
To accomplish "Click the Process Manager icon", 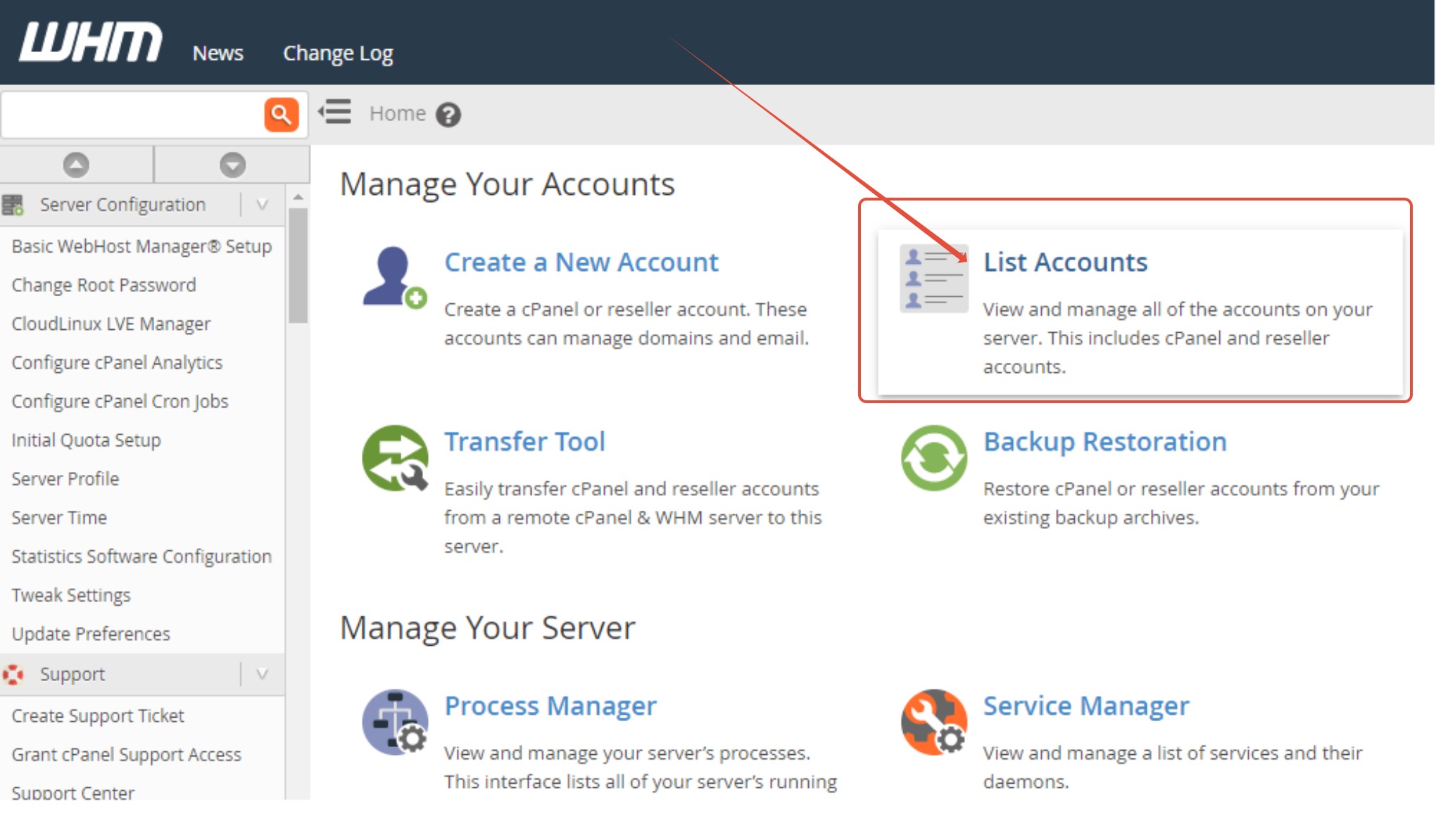I will (x=394, y=722).
